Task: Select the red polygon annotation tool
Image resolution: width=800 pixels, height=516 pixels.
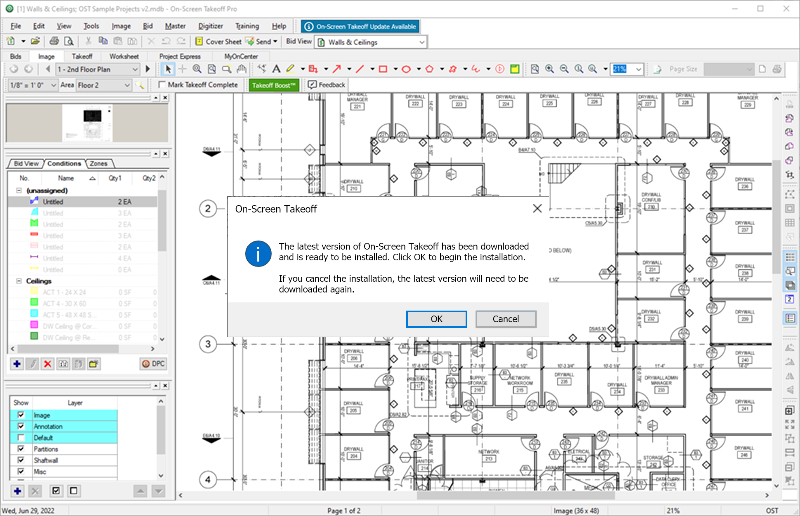Action: pos(430,69)
